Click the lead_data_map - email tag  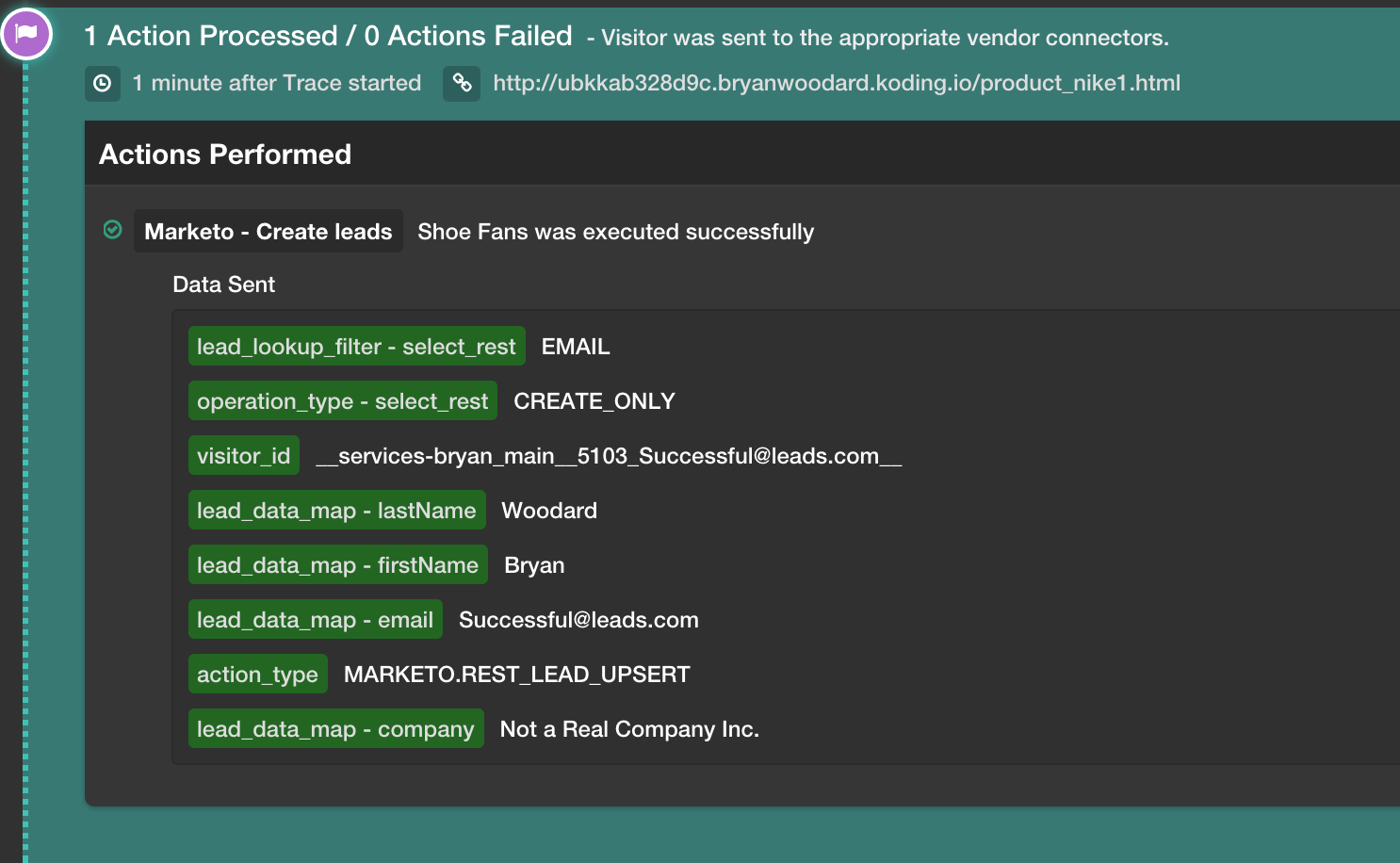point(315,620)
